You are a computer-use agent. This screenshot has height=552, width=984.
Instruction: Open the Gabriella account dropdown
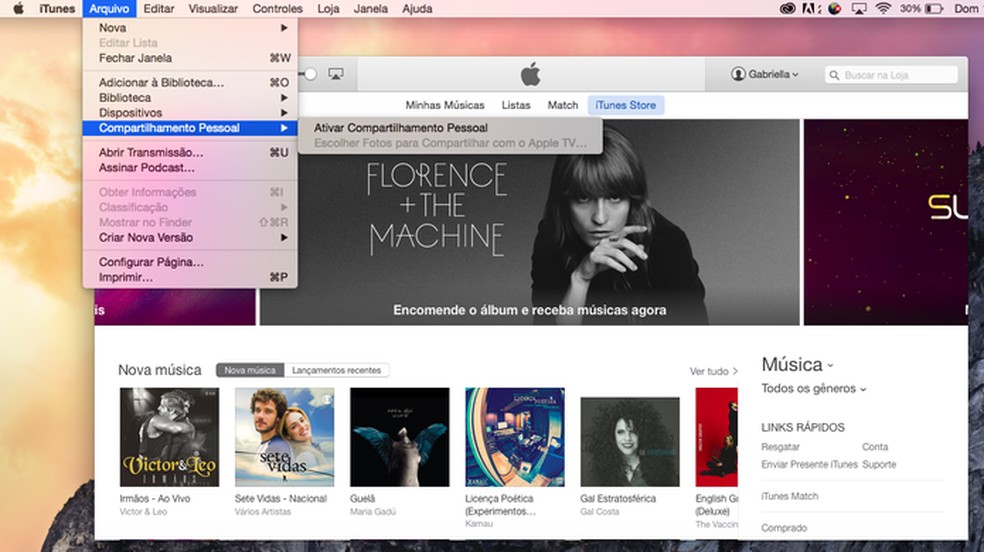click(765, 74)
